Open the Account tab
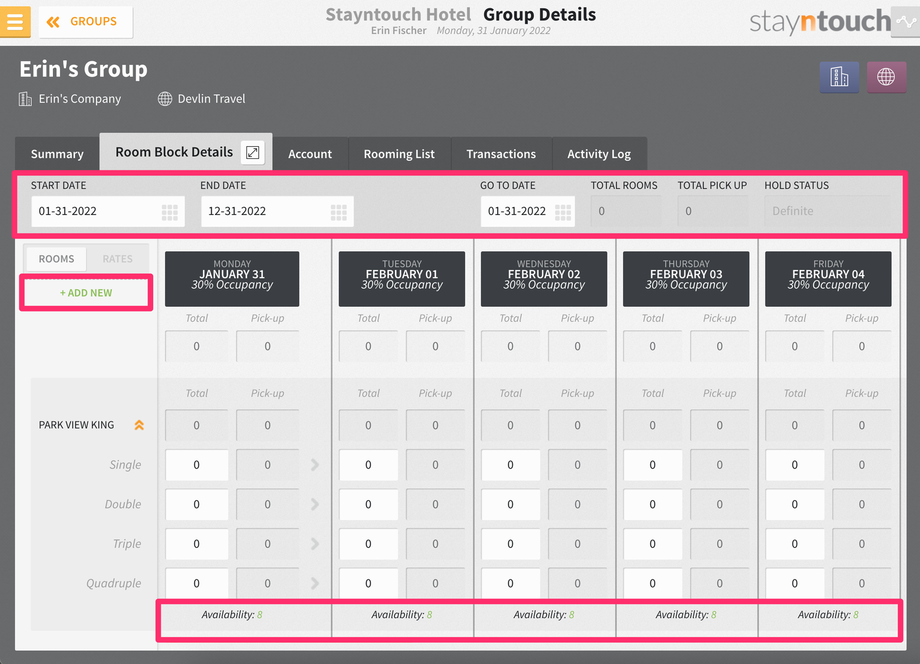Screen dimensions: 920x664 tap(310, 154)
